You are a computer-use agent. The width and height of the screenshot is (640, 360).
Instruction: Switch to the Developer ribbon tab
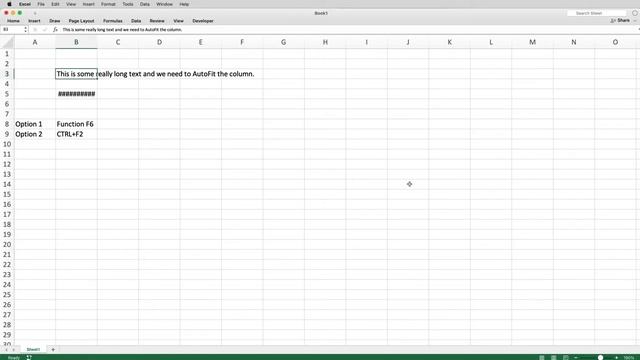pyautogui.click(x=203, y=21)
